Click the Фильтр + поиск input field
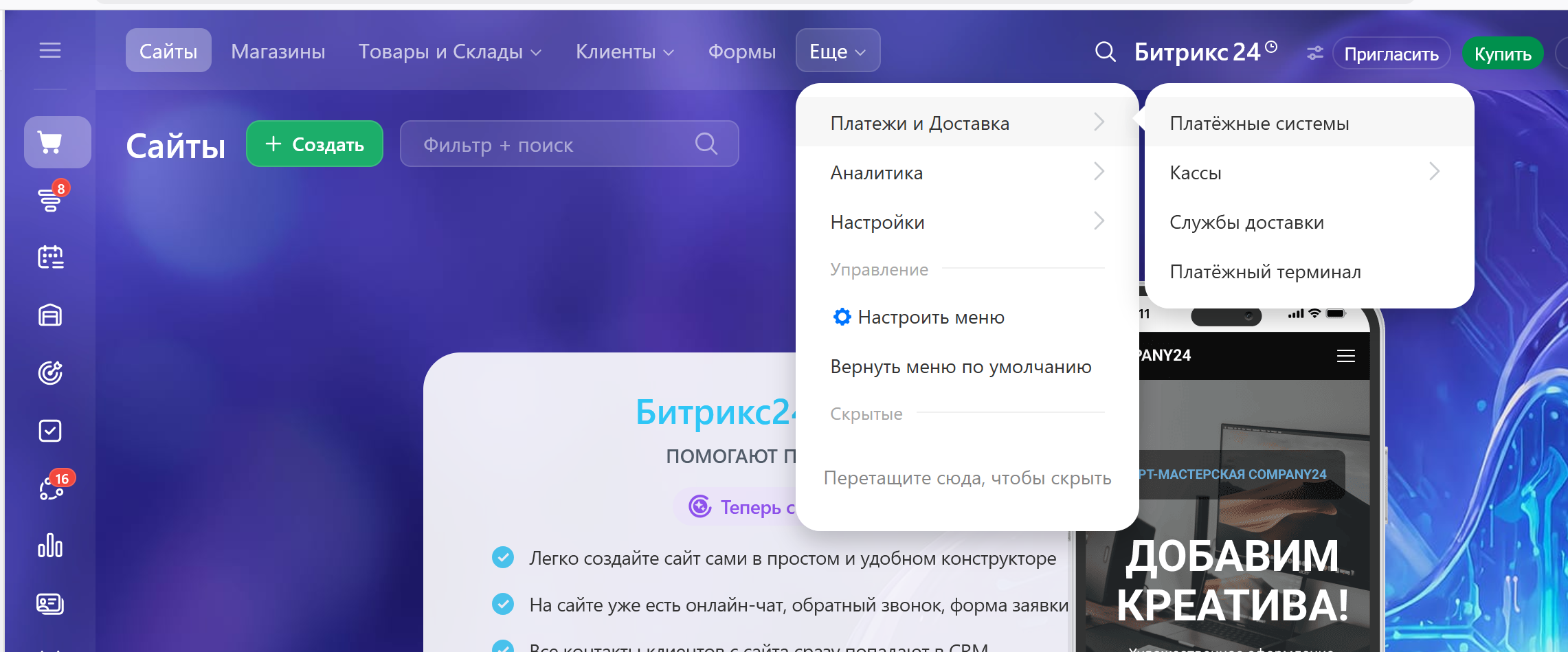1568x652 pixels. coord(570,144)
